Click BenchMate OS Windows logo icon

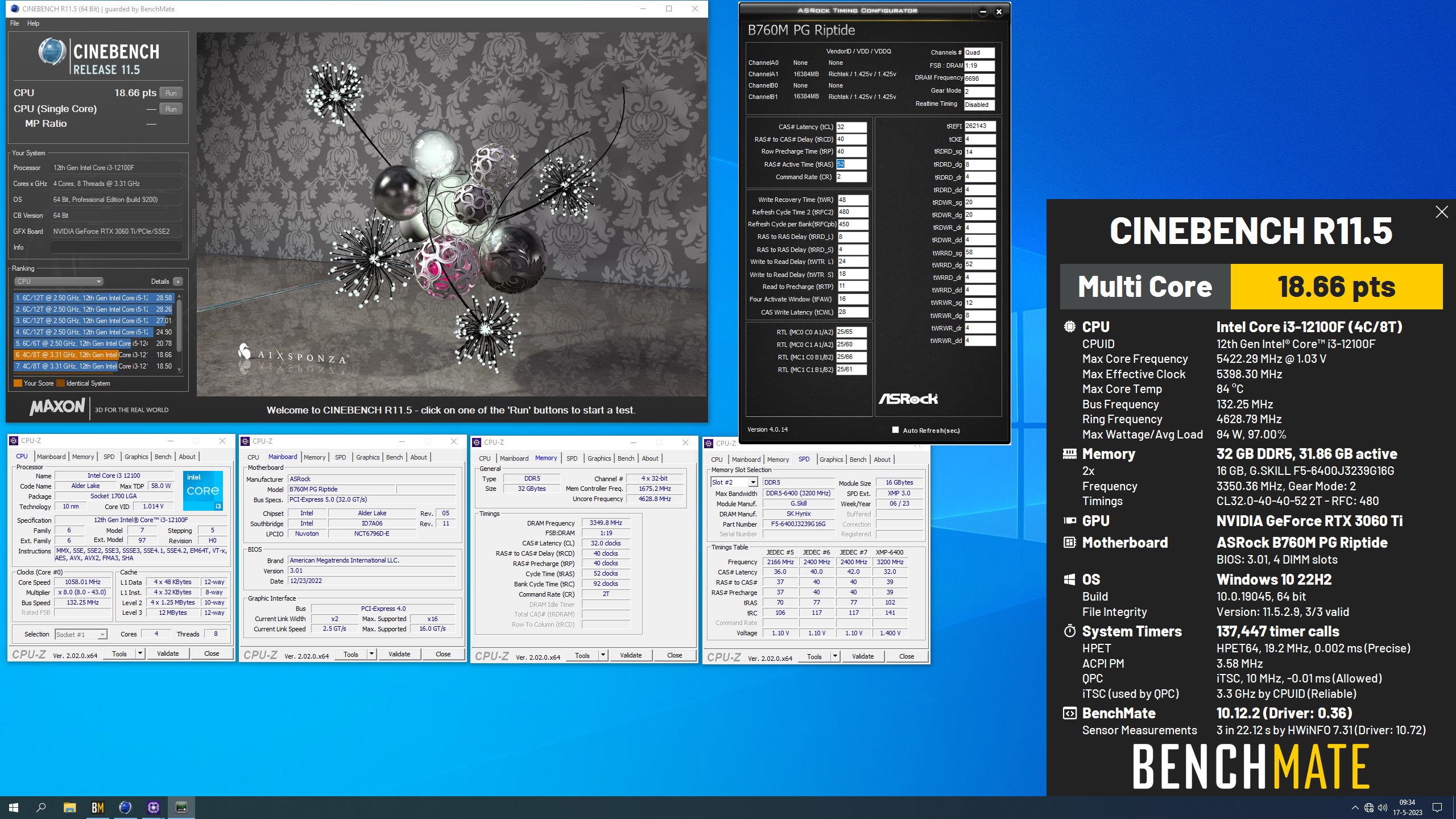click(1069, 580)
